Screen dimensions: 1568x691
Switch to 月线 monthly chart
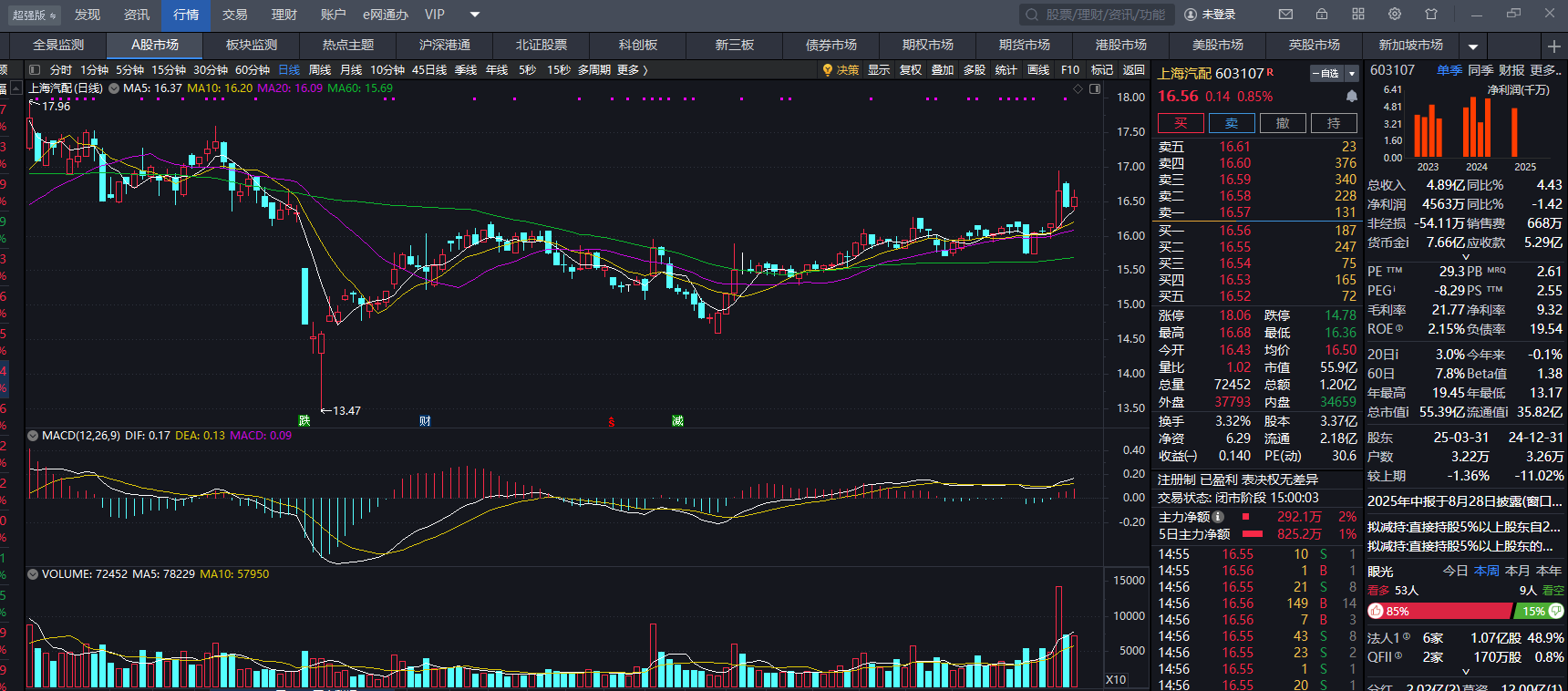(351, 70)
